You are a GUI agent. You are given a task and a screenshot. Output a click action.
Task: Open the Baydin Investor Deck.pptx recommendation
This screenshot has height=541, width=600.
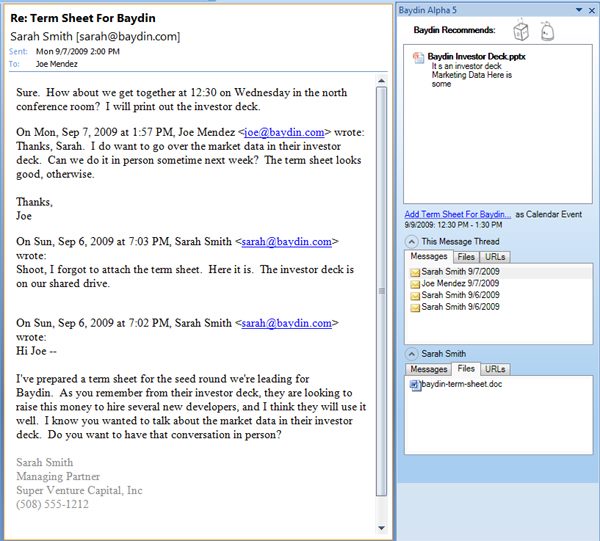click(476, 56)
